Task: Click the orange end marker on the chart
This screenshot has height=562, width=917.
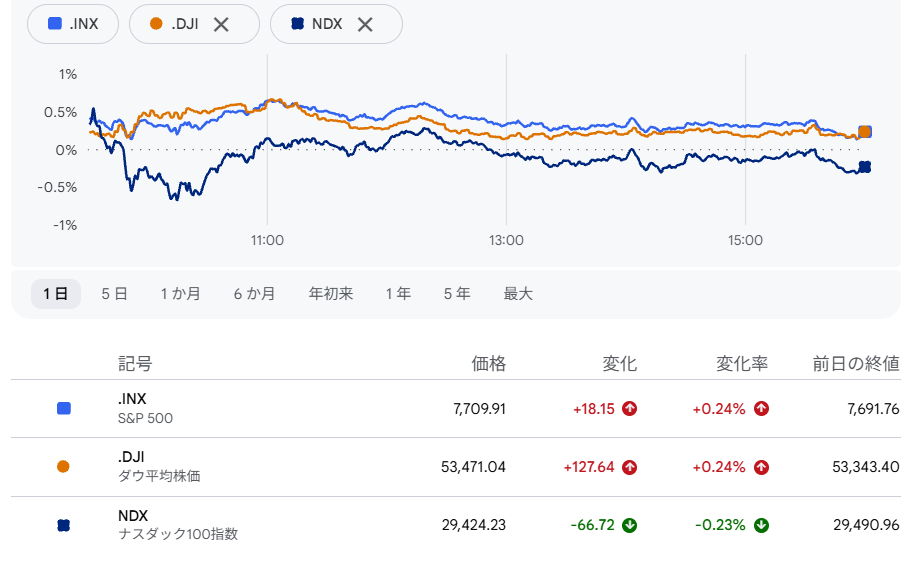Action: 864,132
